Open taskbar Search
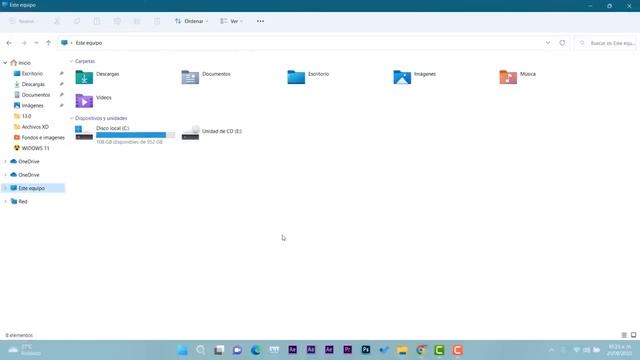Image resolution: width=640 pixels, height=360 pixels. click(200, 350)
